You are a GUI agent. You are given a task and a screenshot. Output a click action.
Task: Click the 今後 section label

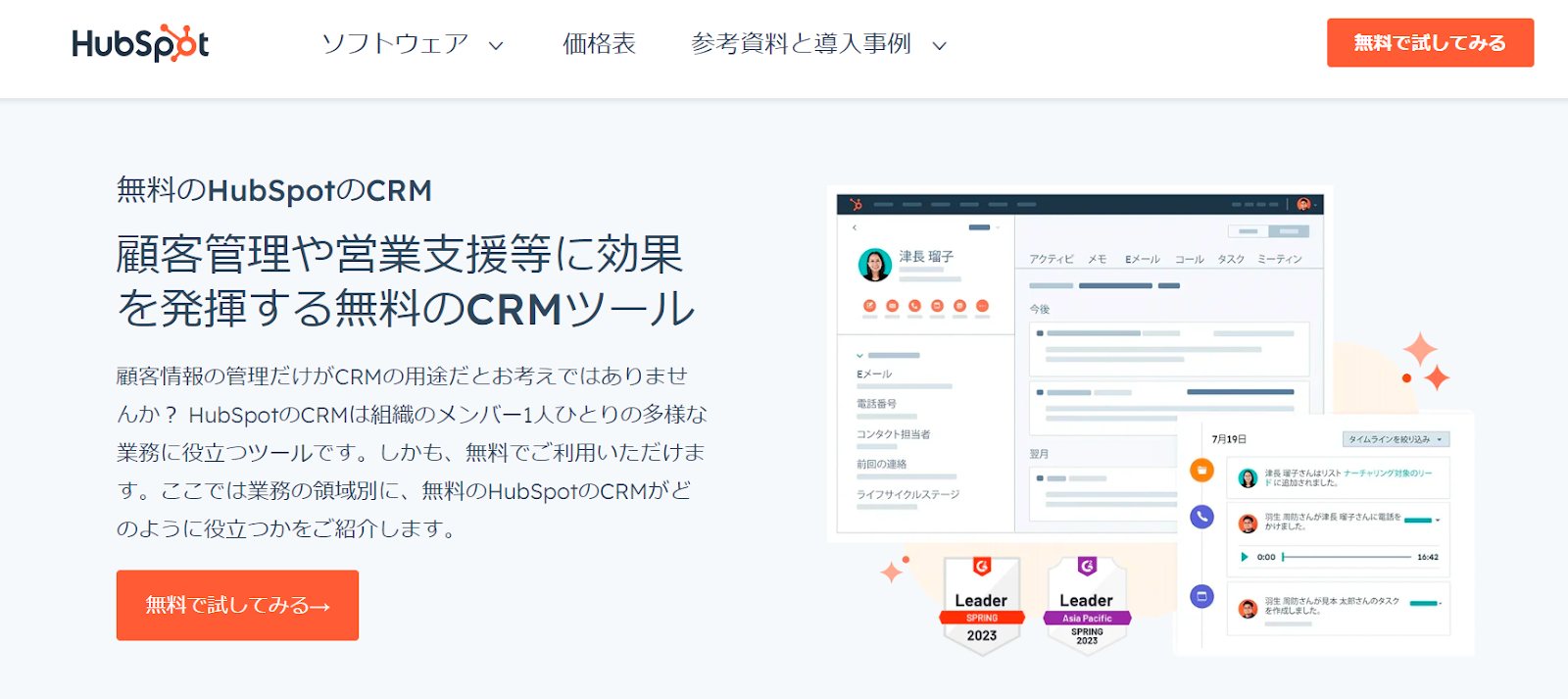pos(1040,310)
